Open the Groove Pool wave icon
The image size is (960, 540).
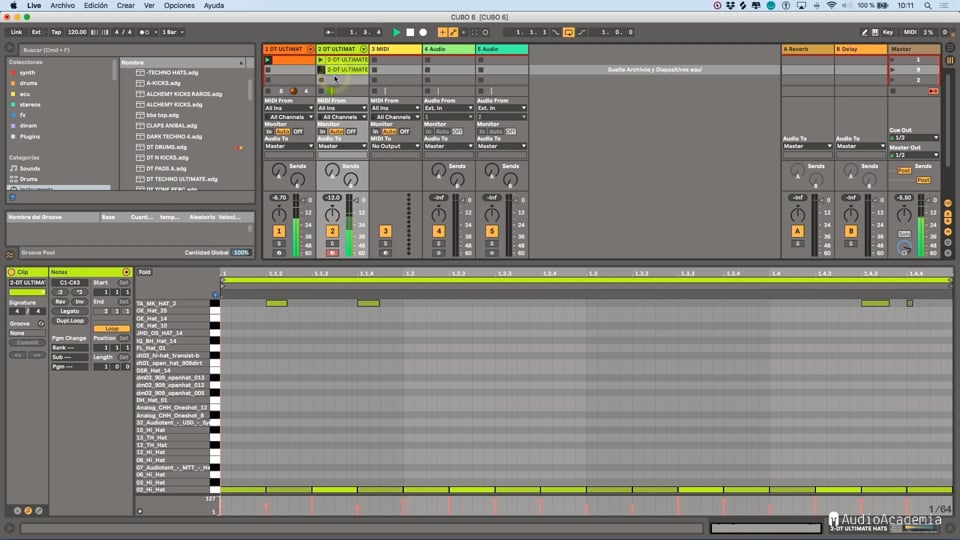coord(10,253)
